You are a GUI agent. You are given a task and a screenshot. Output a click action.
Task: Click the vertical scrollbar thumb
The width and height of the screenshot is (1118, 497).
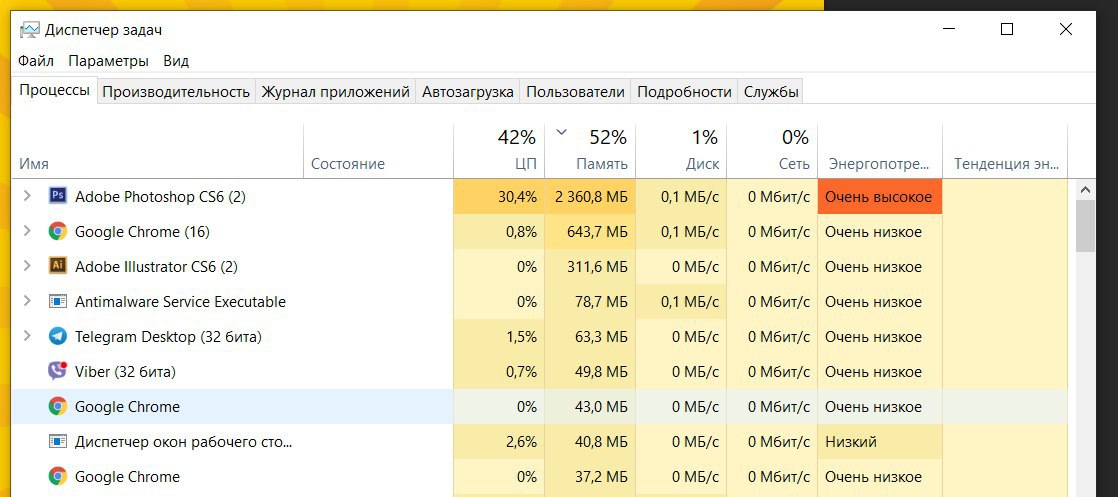pos(1085,226)
